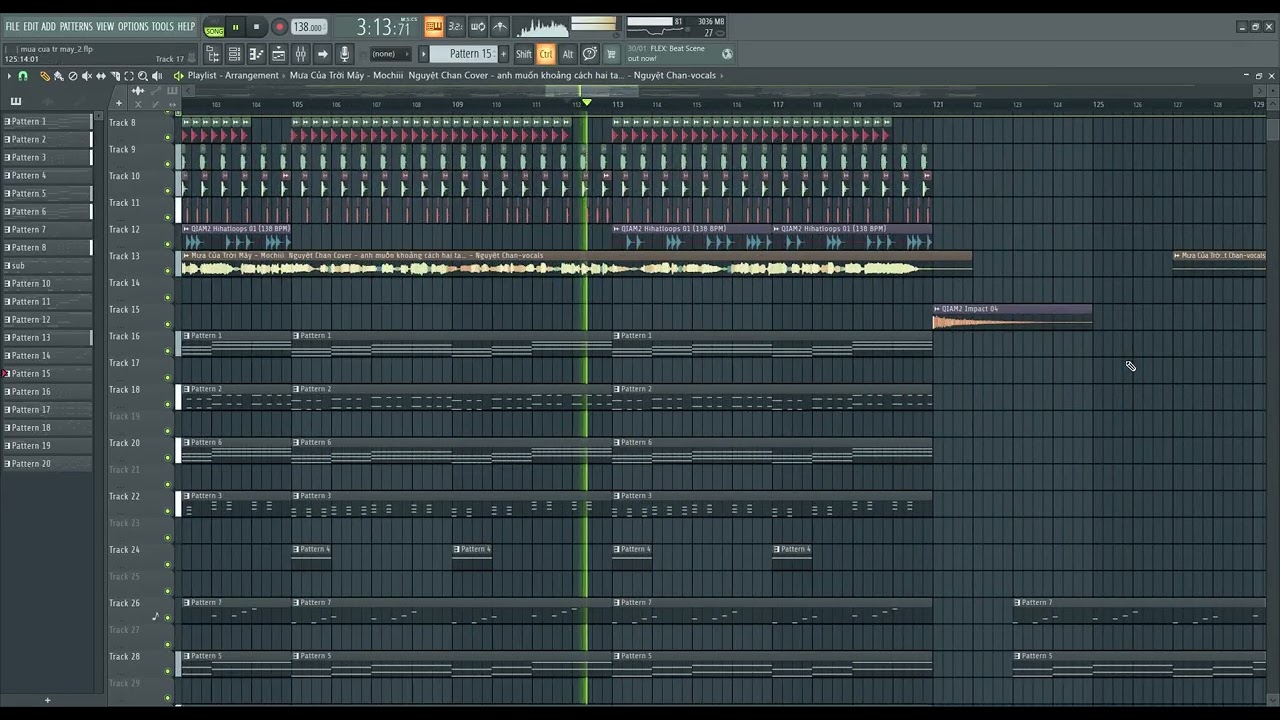Open clip menu of Mưa Của Trời Mây vocal clip
Screen dimensions: 1280x720
pos(186,256)
